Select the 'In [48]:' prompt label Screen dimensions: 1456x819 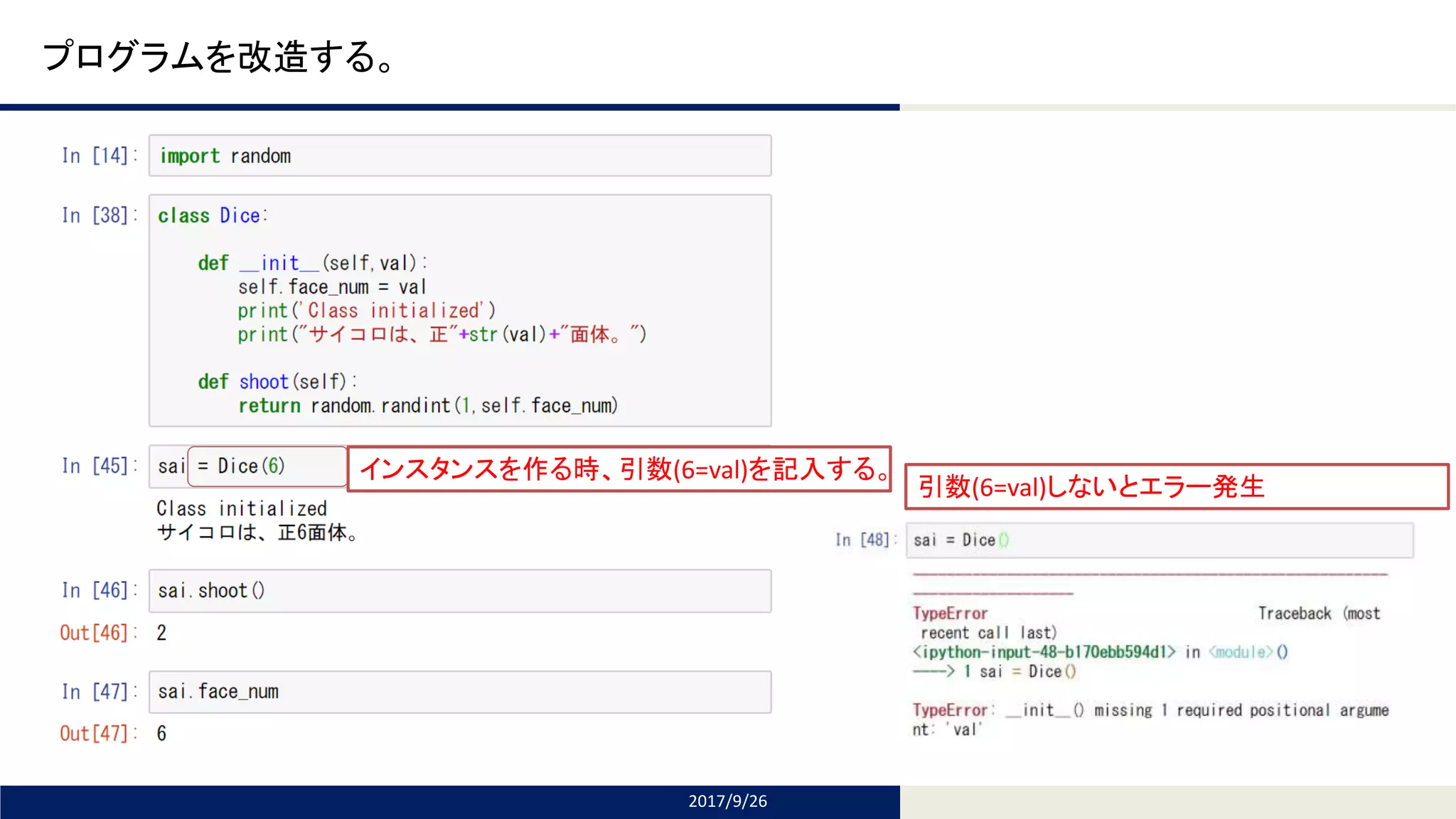[x=866, y=540]
